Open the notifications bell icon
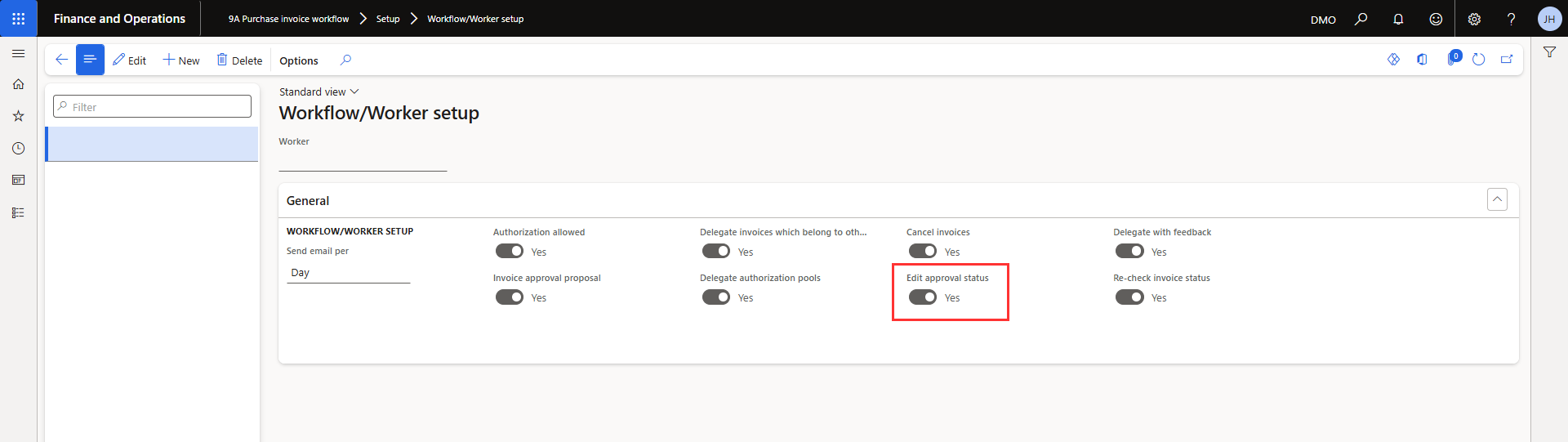The height and width of the screenshot is (442, 1568). point(1398,19)
